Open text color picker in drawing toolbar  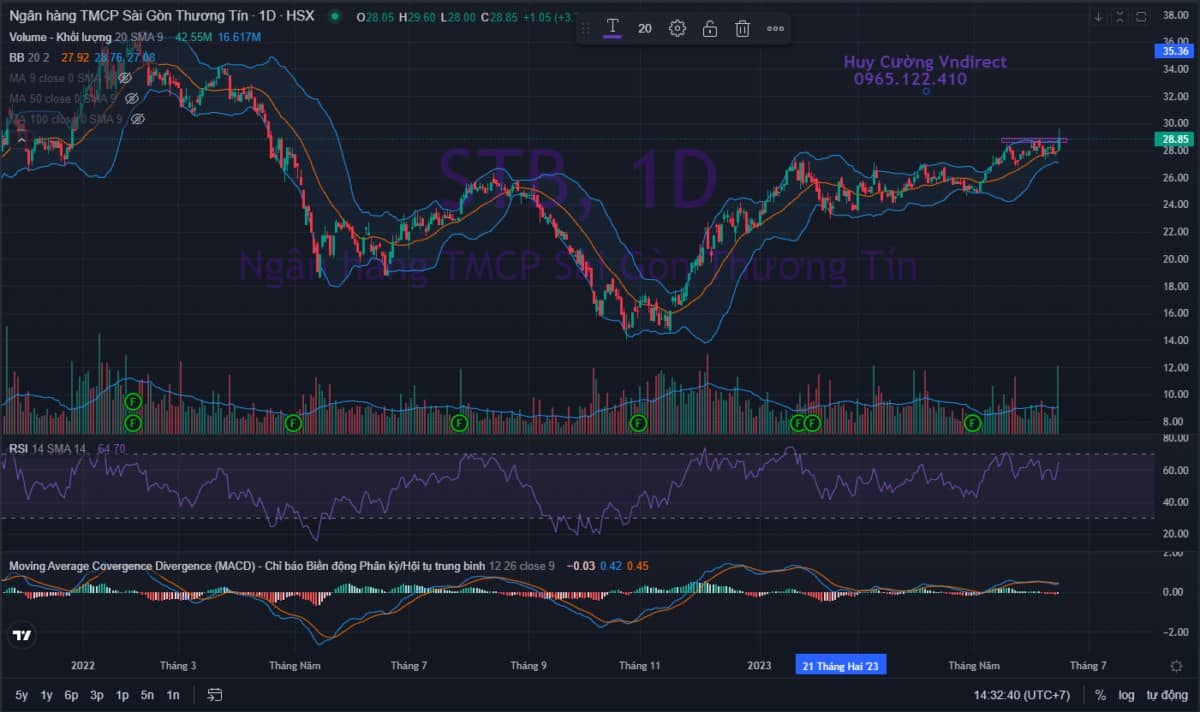pos(612,28)
